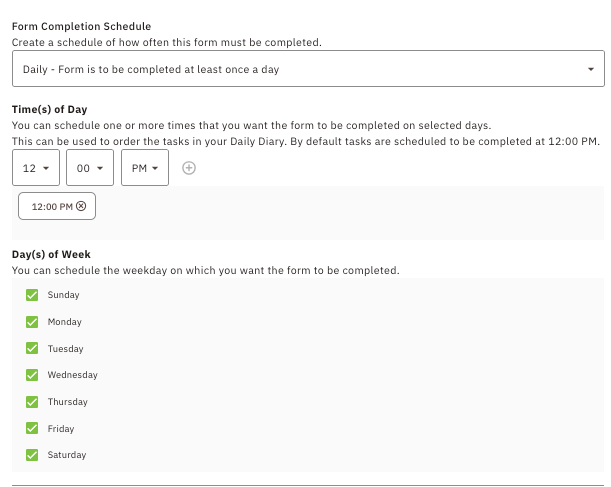This screenshot has width=611, height=487.
Task: Toggle the Wednesday checkbox
Action: pyautogui.click(x=32, y=375)
